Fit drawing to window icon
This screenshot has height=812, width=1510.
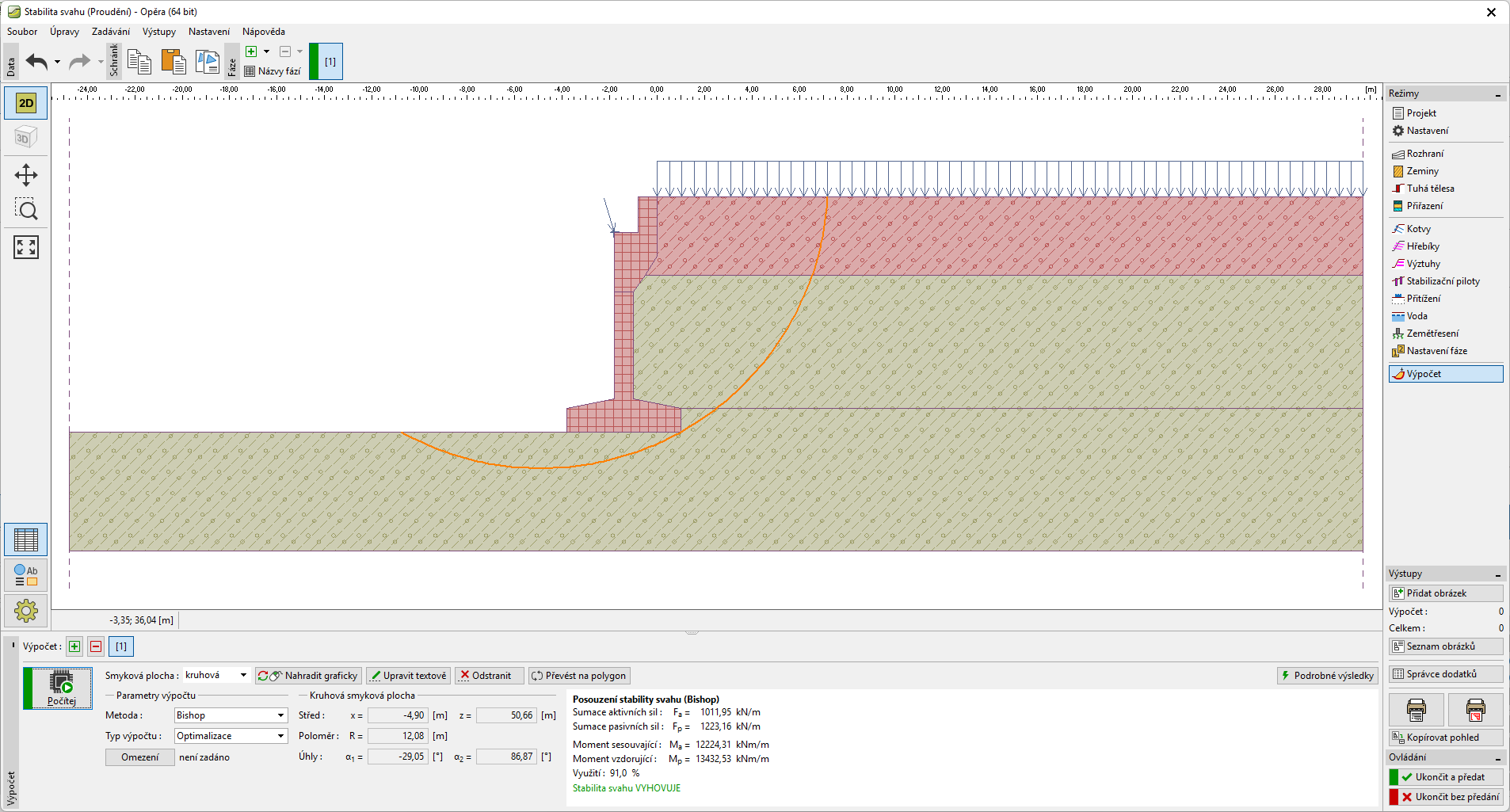26,247
